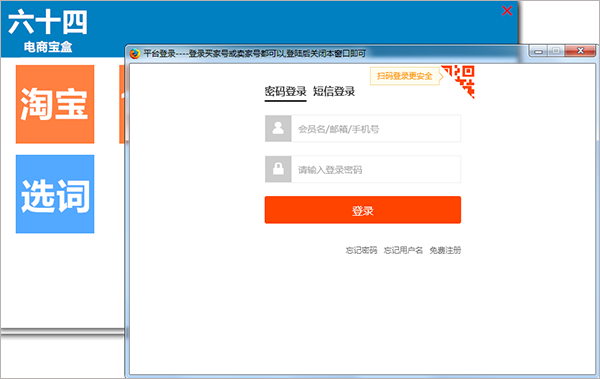The image size is (600, 379).
Task: Open the 淘宝 orange tile
Action: 55,104
